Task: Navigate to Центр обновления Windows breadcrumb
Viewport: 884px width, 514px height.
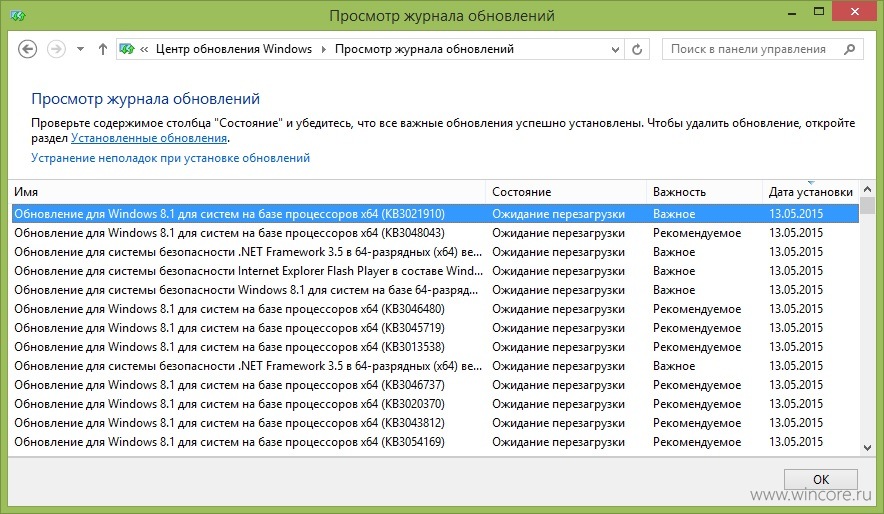Action: pos(233,49)
